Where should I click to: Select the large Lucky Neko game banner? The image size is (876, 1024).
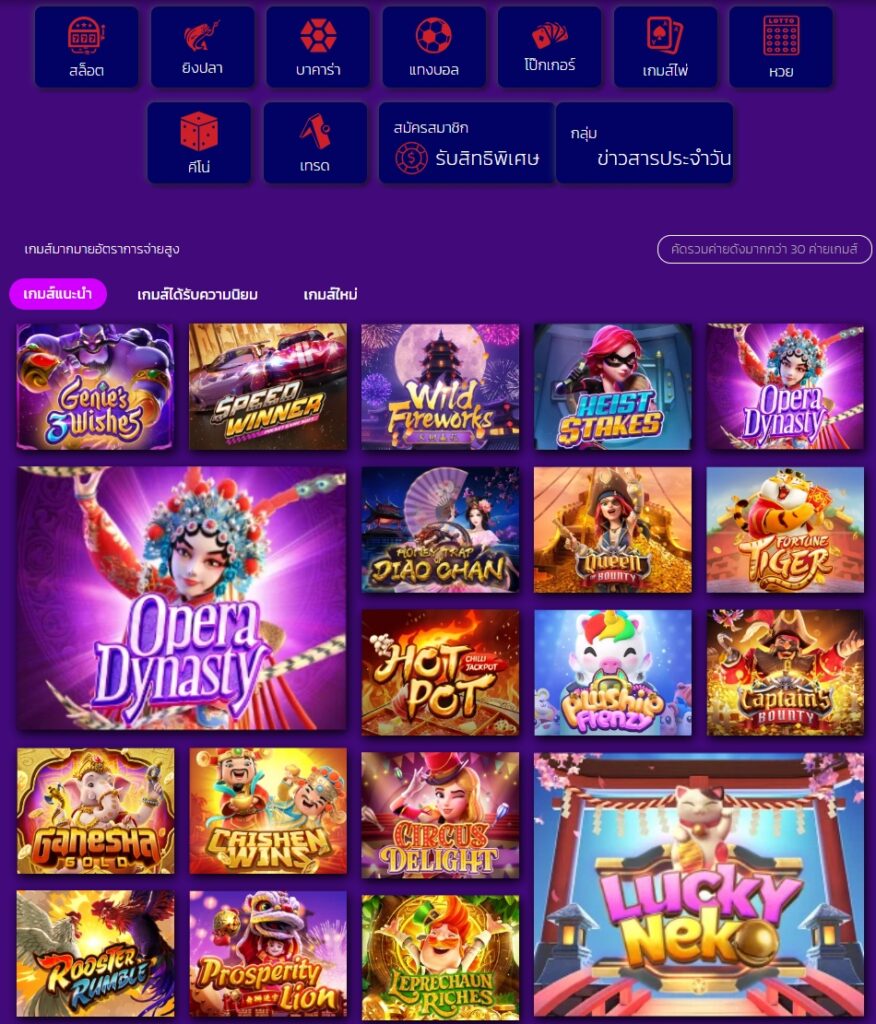click(x=699, y=884)
